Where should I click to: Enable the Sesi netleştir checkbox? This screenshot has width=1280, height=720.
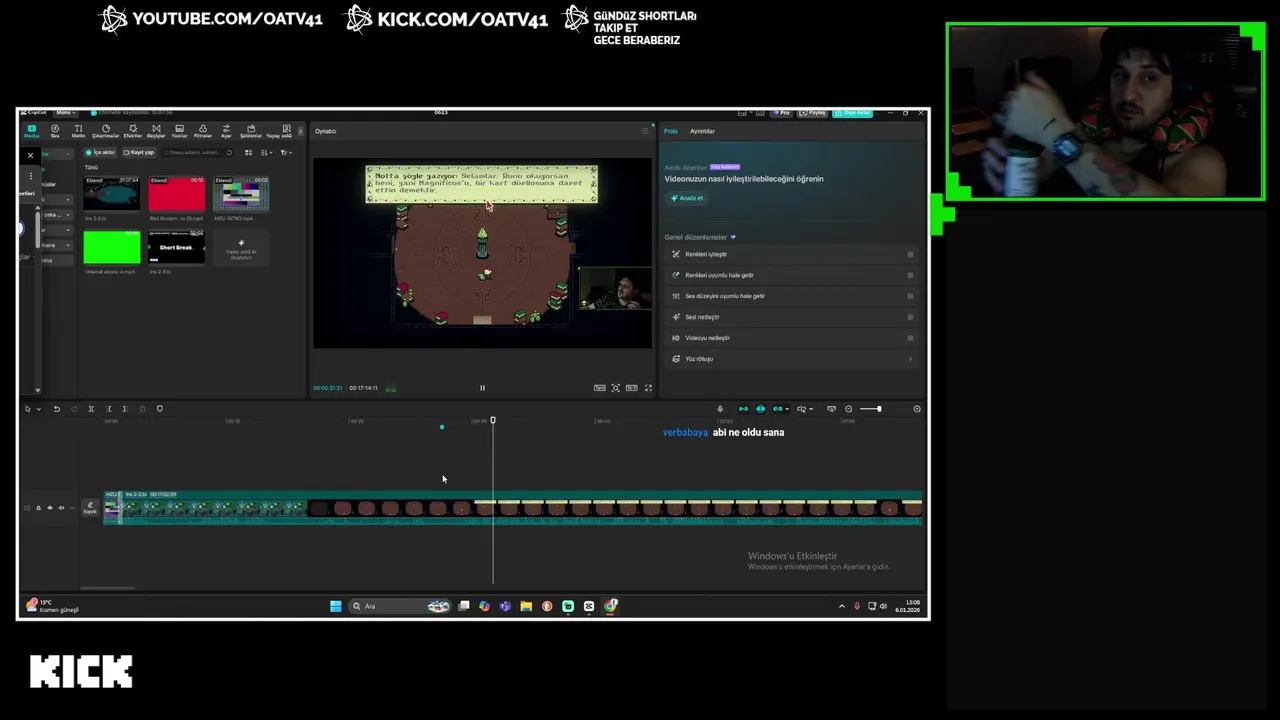[910, 317]
